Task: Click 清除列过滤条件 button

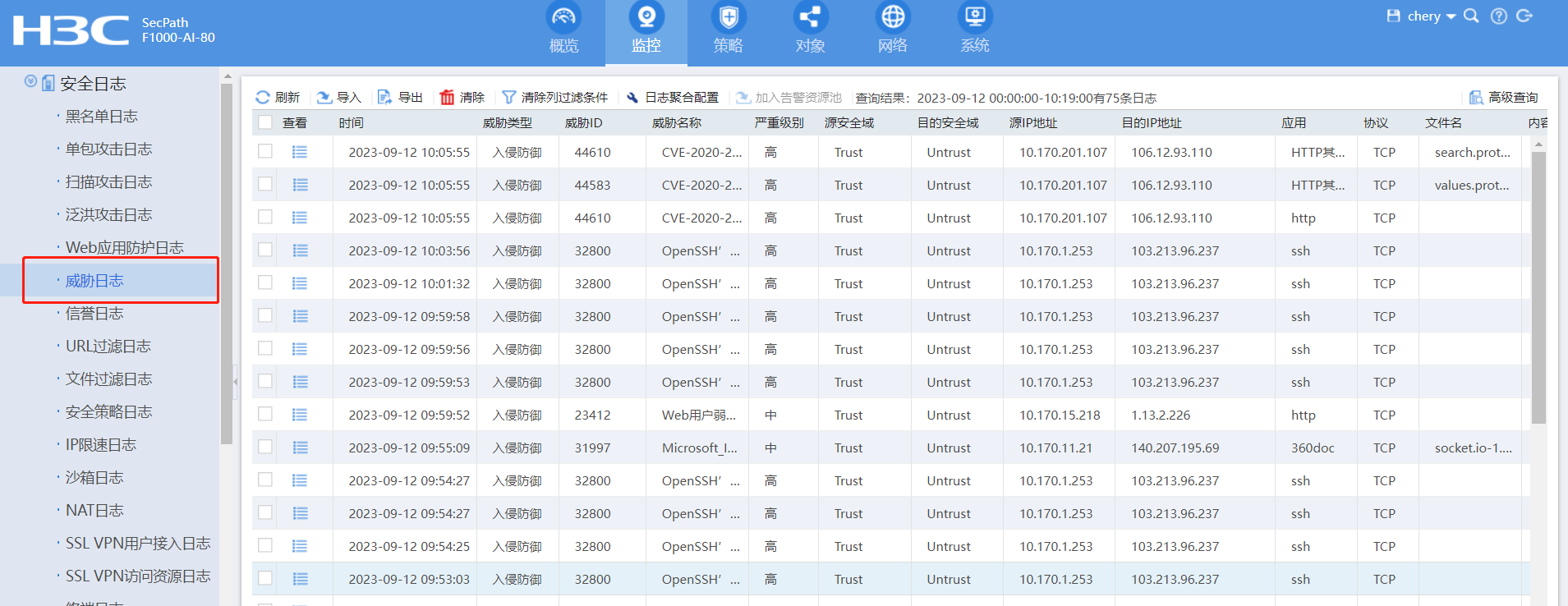Action: (x=555, y=97)
